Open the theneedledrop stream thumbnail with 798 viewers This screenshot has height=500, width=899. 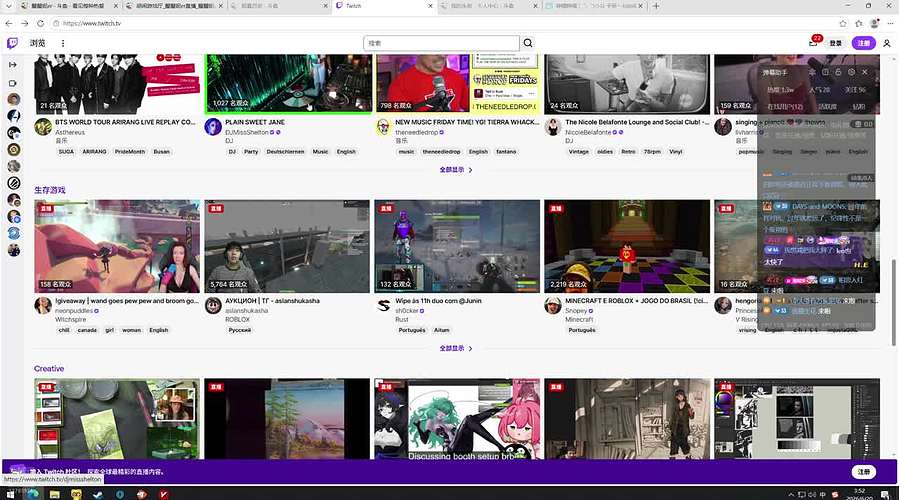457,84
